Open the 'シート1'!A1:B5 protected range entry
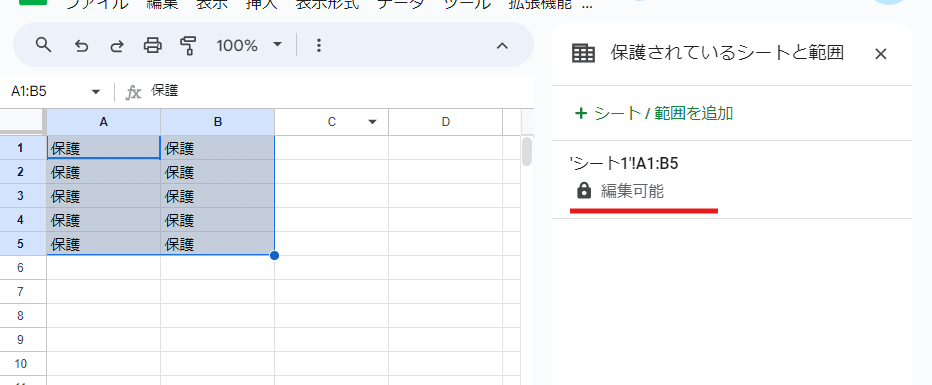The height and width of the screenshot is (385, 932). 732,179
